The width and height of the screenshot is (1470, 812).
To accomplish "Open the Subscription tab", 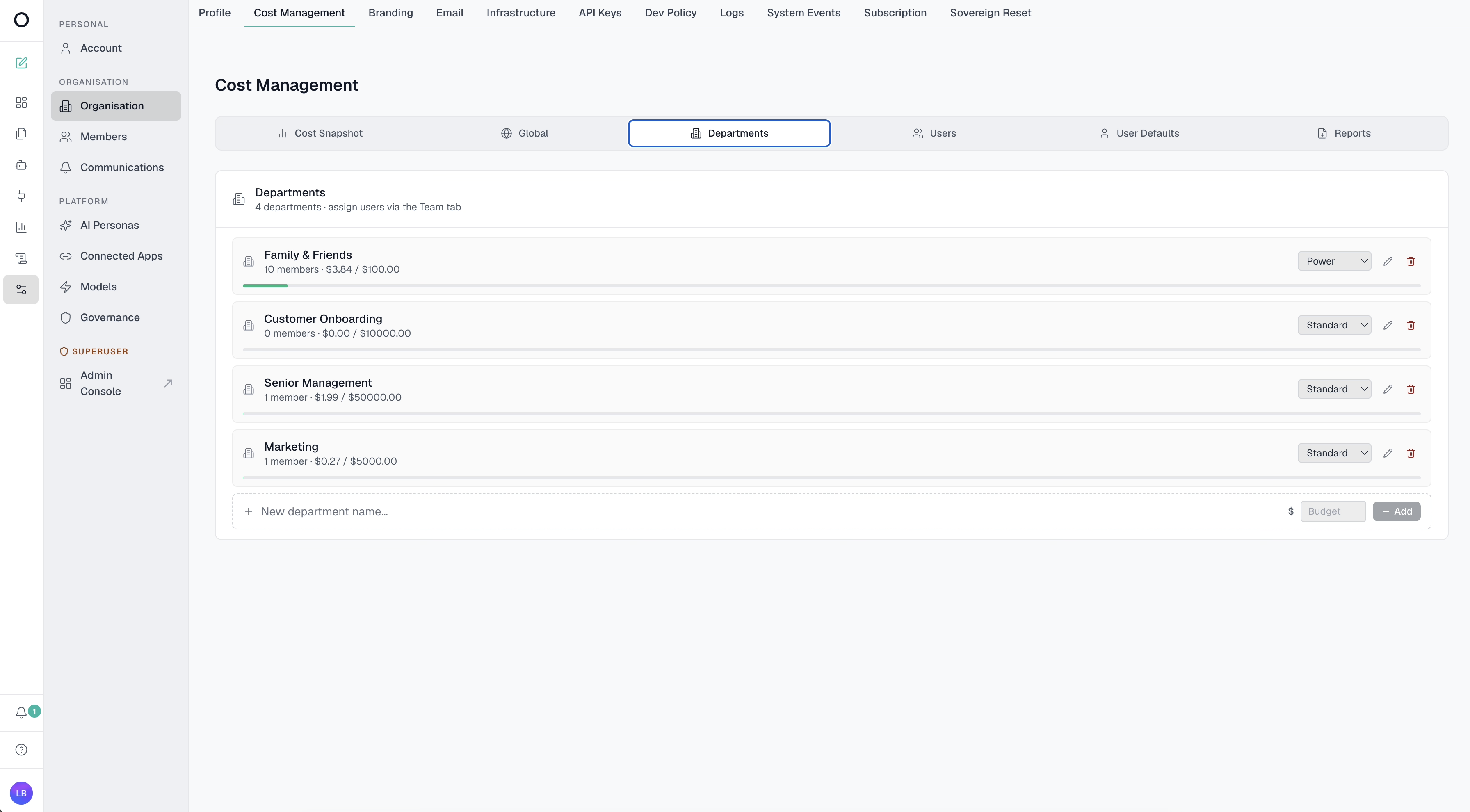I will click(x=895, y=13).
